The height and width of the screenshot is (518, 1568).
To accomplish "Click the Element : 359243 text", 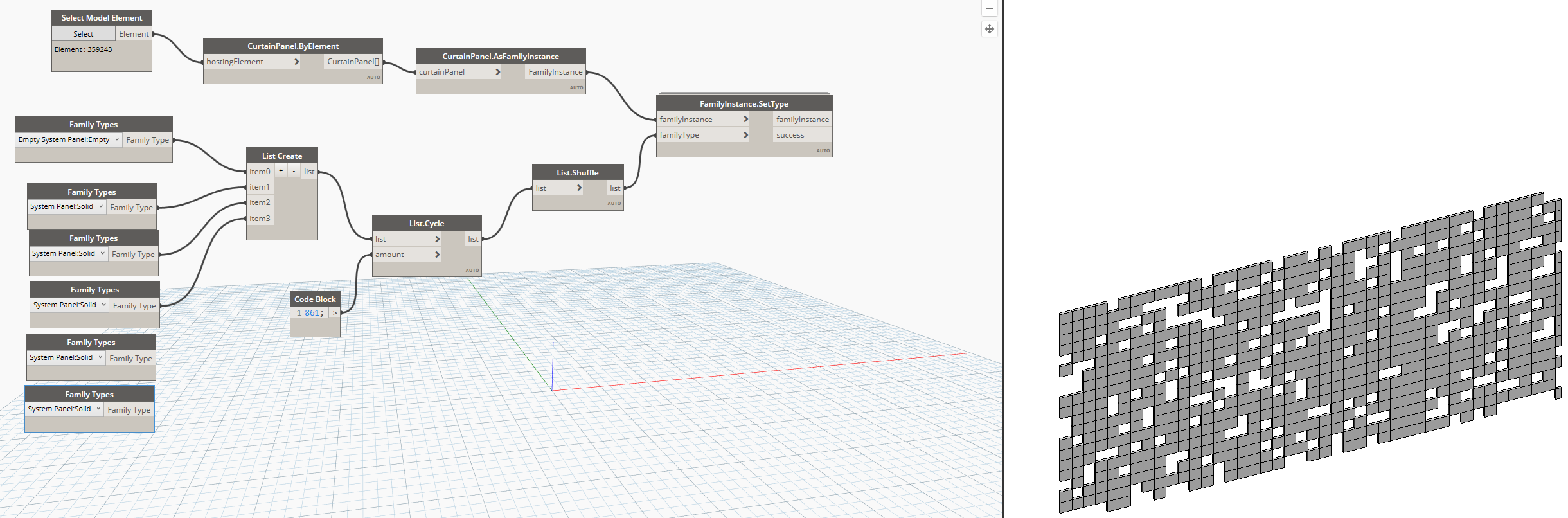I will pos(84,49).
